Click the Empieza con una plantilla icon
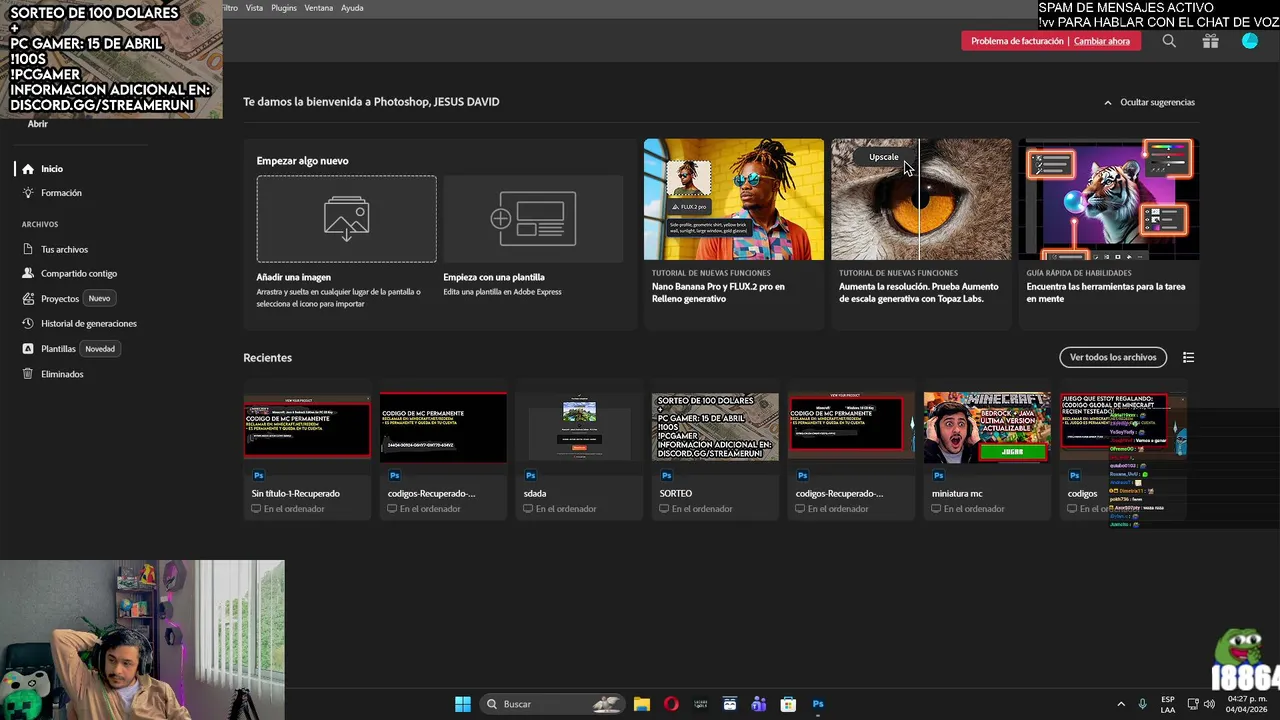This screenshot has height=720, width=1280. pyautogui.click(x=533, y=219)
